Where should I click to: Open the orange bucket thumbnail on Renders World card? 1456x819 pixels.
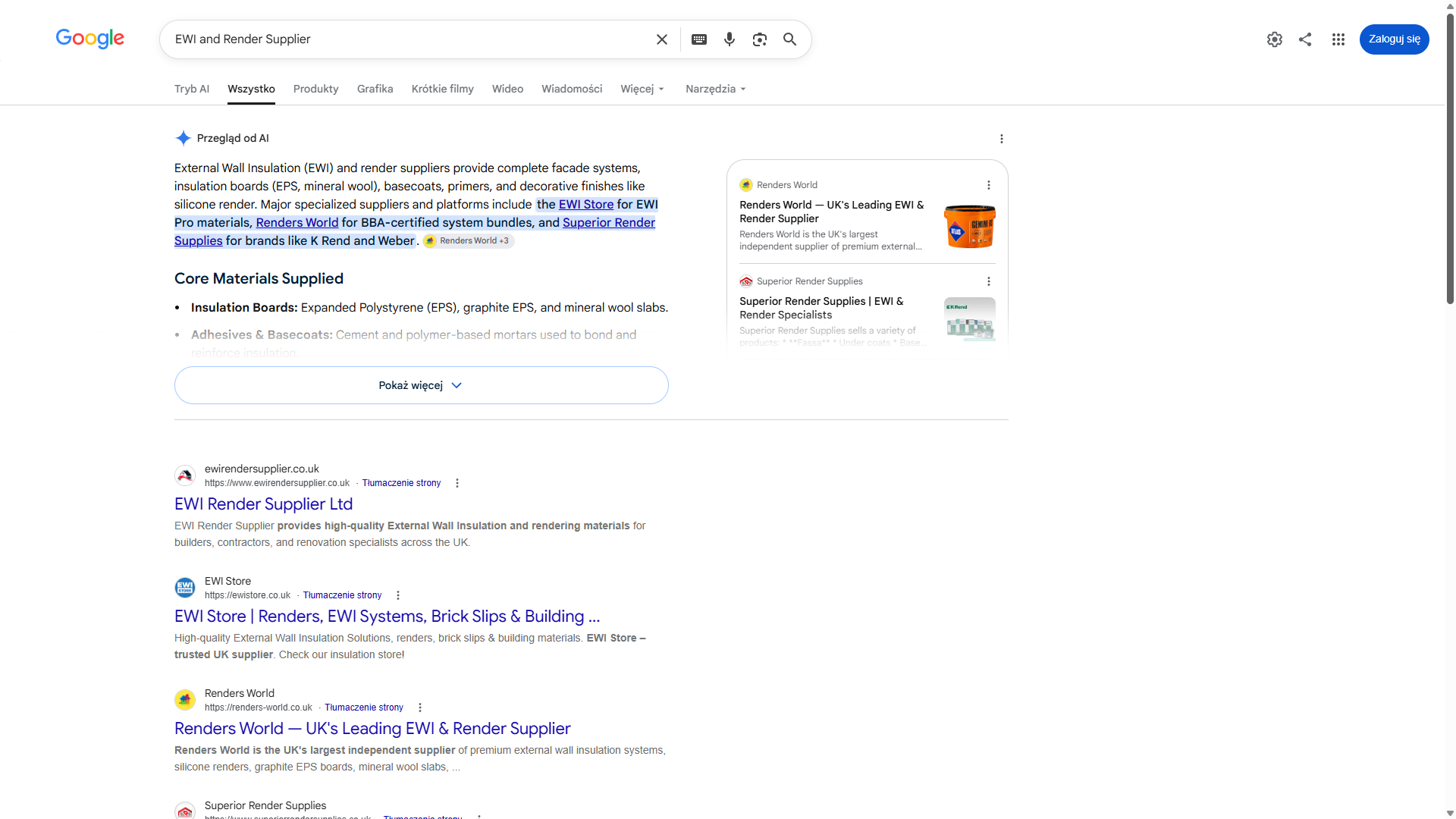[x=970, y=226]
